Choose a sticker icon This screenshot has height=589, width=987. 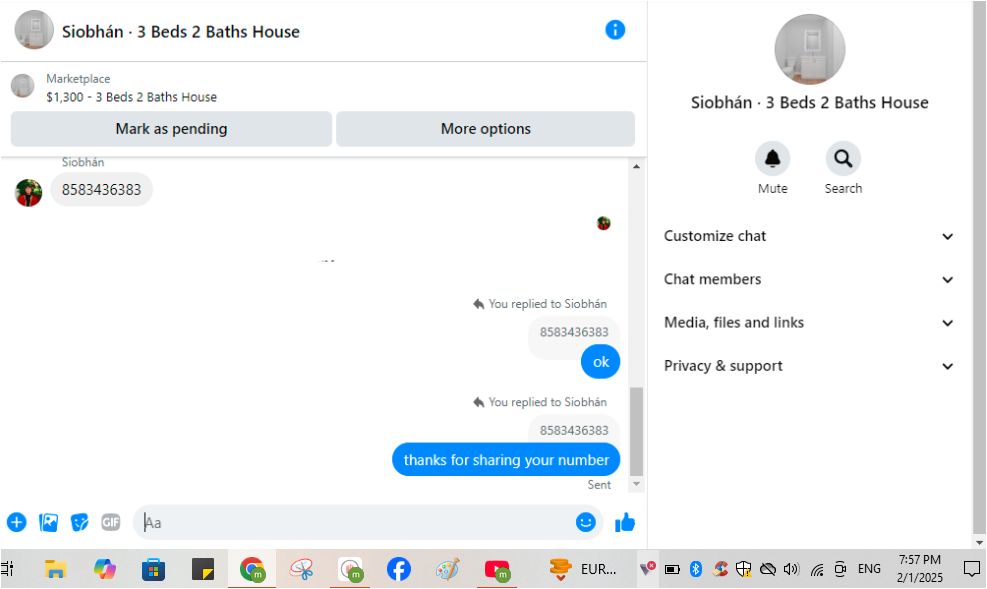[79, 522]
